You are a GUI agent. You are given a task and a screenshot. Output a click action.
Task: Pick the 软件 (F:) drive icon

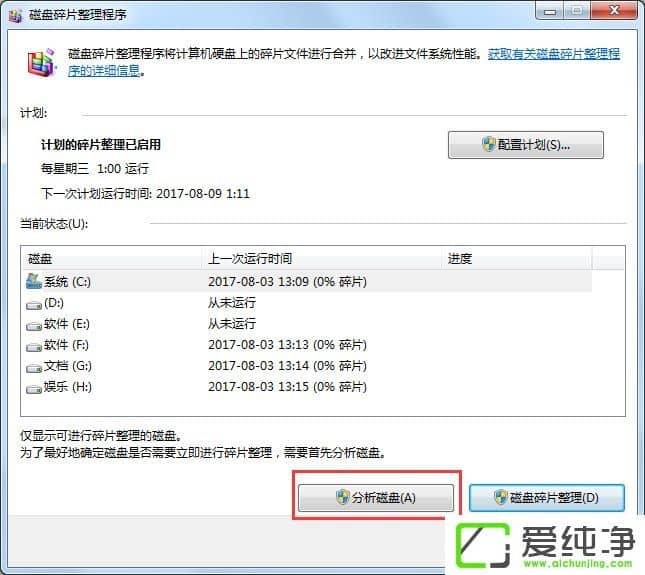(x=34, y=345)
